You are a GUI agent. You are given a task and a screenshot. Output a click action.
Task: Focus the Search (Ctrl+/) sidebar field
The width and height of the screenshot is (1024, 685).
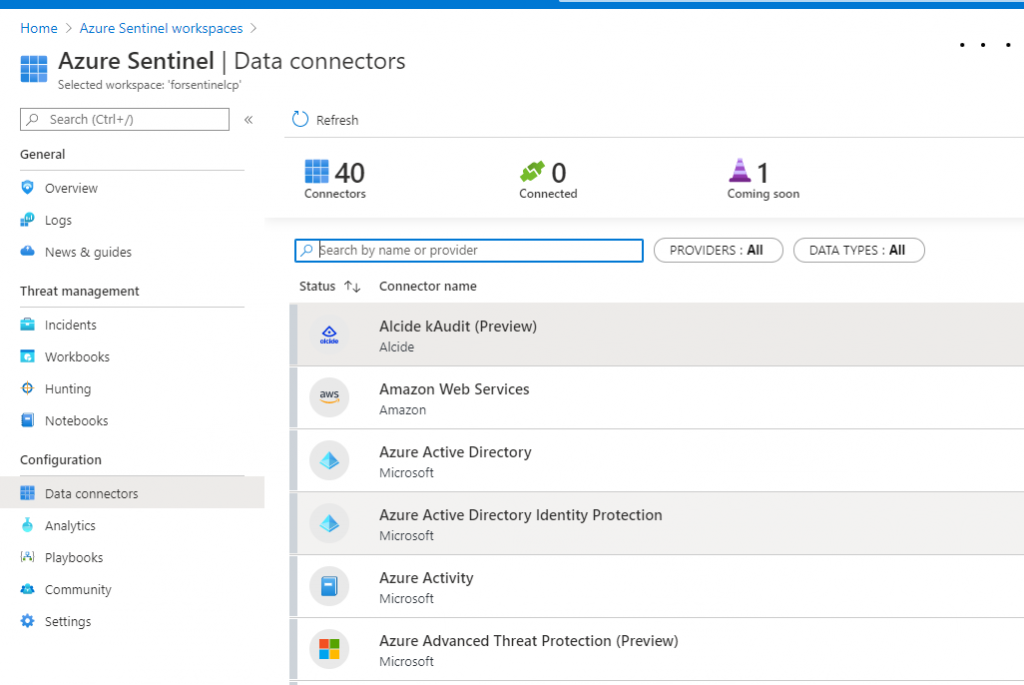click(125, 119)
